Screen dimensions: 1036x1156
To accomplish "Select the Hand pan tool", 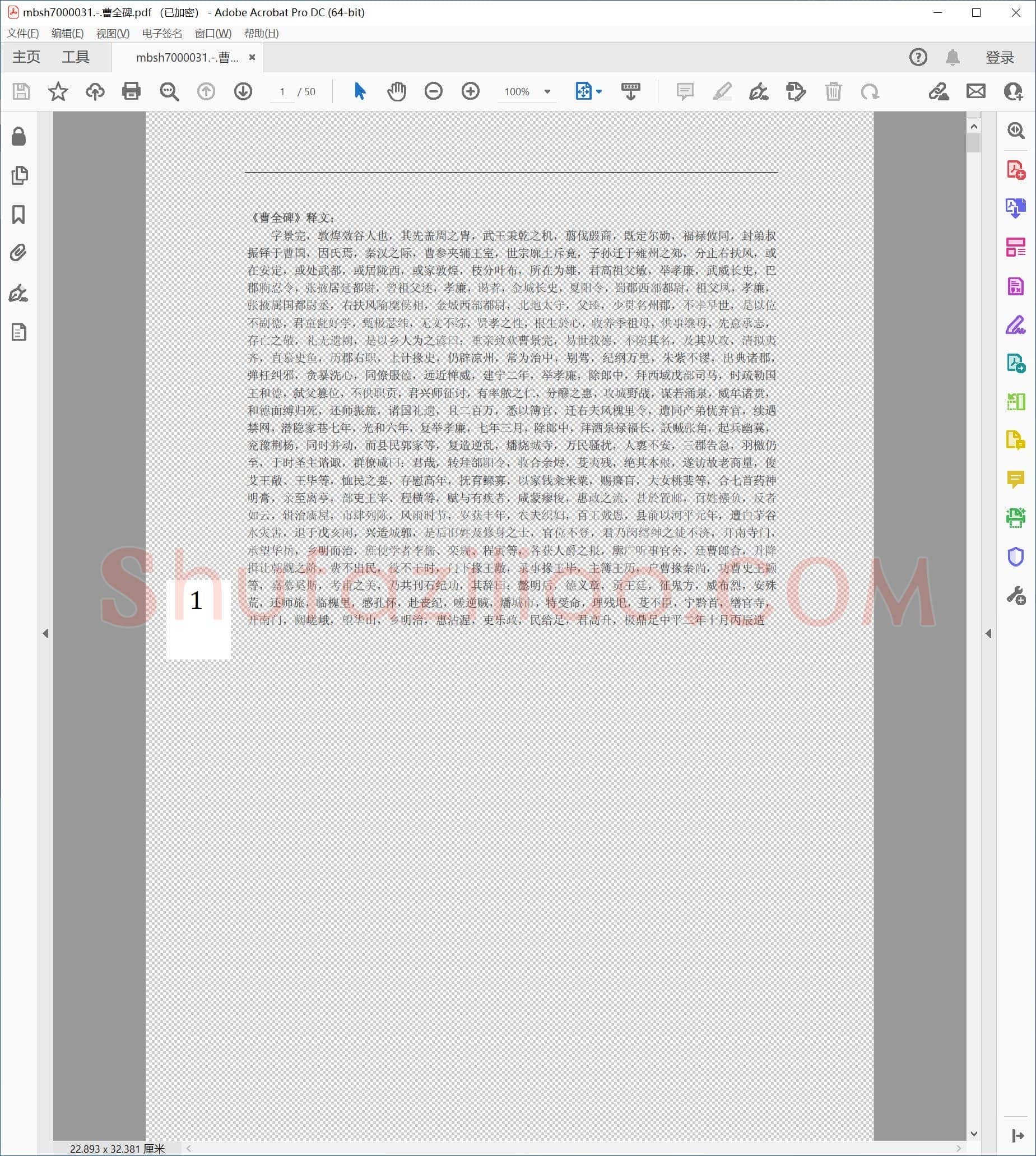I will tap(397, 91).
